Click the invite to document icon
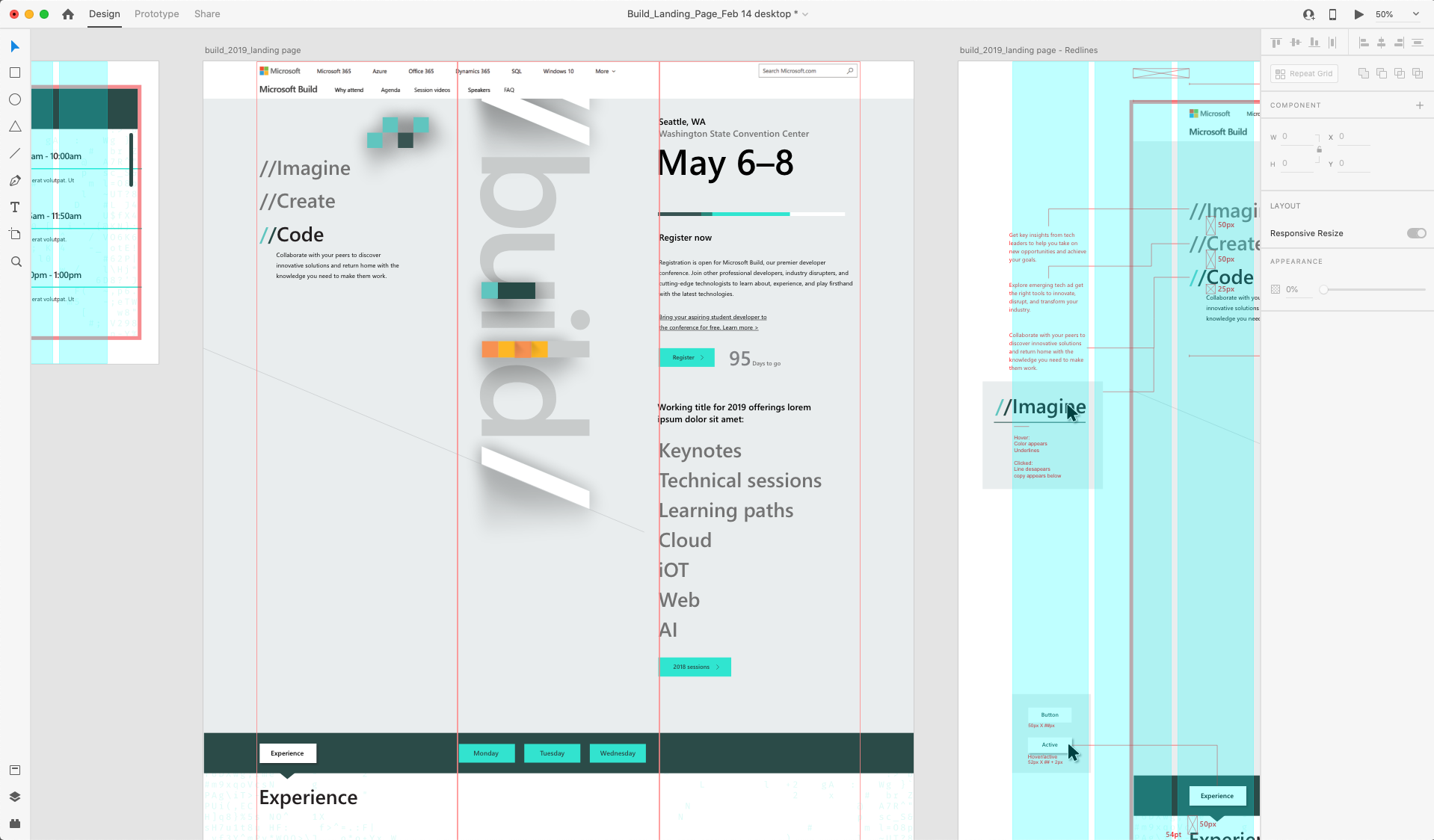The image size is (1434, 840). 1308,14
